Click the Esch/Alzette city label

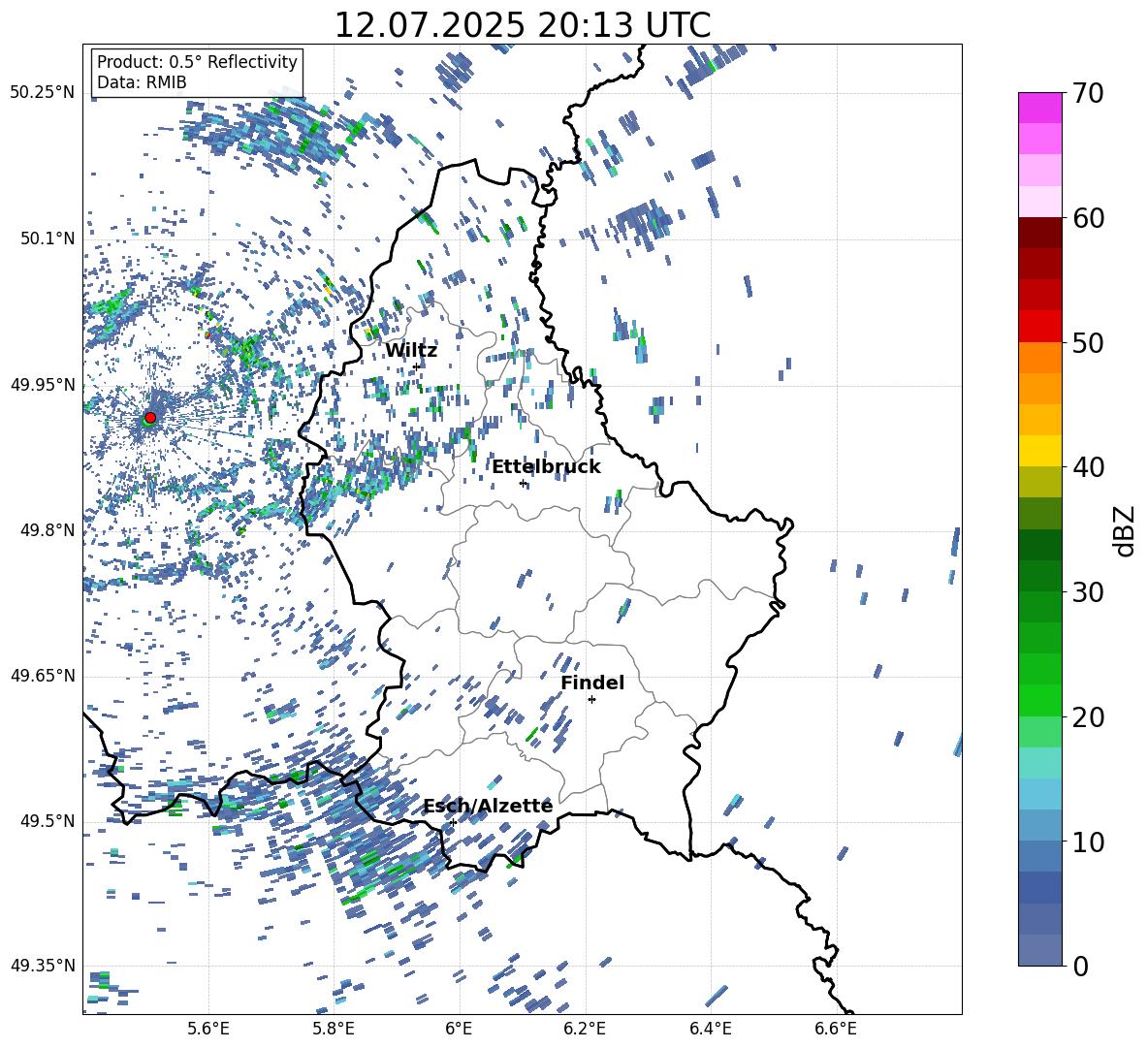tap(489, 807)
